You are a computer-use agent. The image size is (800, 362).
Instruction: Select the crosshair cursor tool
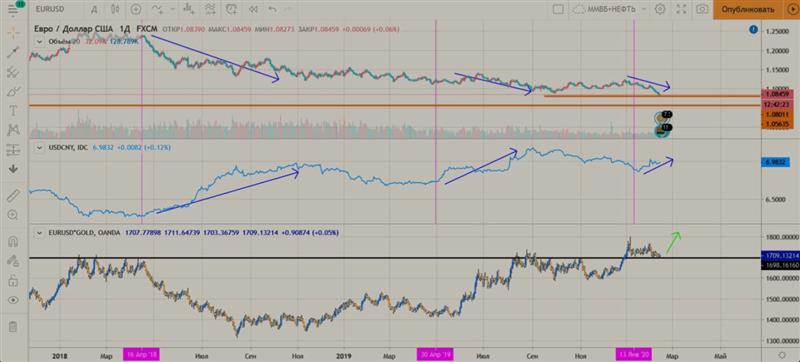pyautogui.click(x=13, y=32)
